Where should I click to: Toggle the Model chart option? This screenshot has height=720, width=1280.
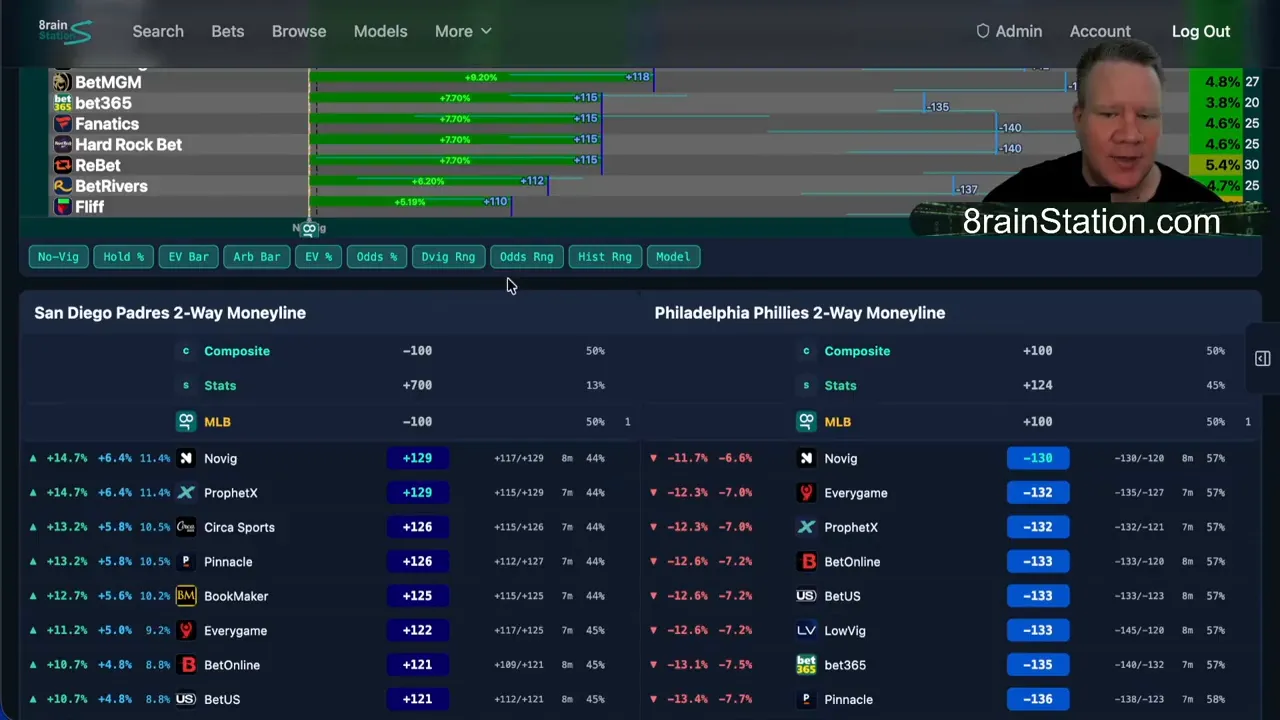[x=673, y=257]
